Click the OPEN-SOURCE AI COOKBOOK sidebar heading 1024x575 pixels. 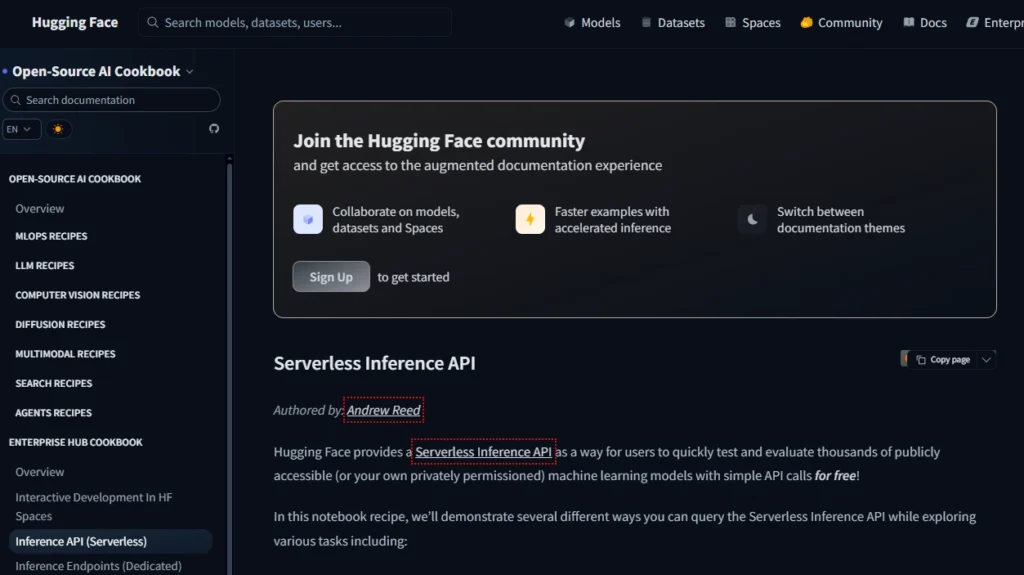pos(74,178)
